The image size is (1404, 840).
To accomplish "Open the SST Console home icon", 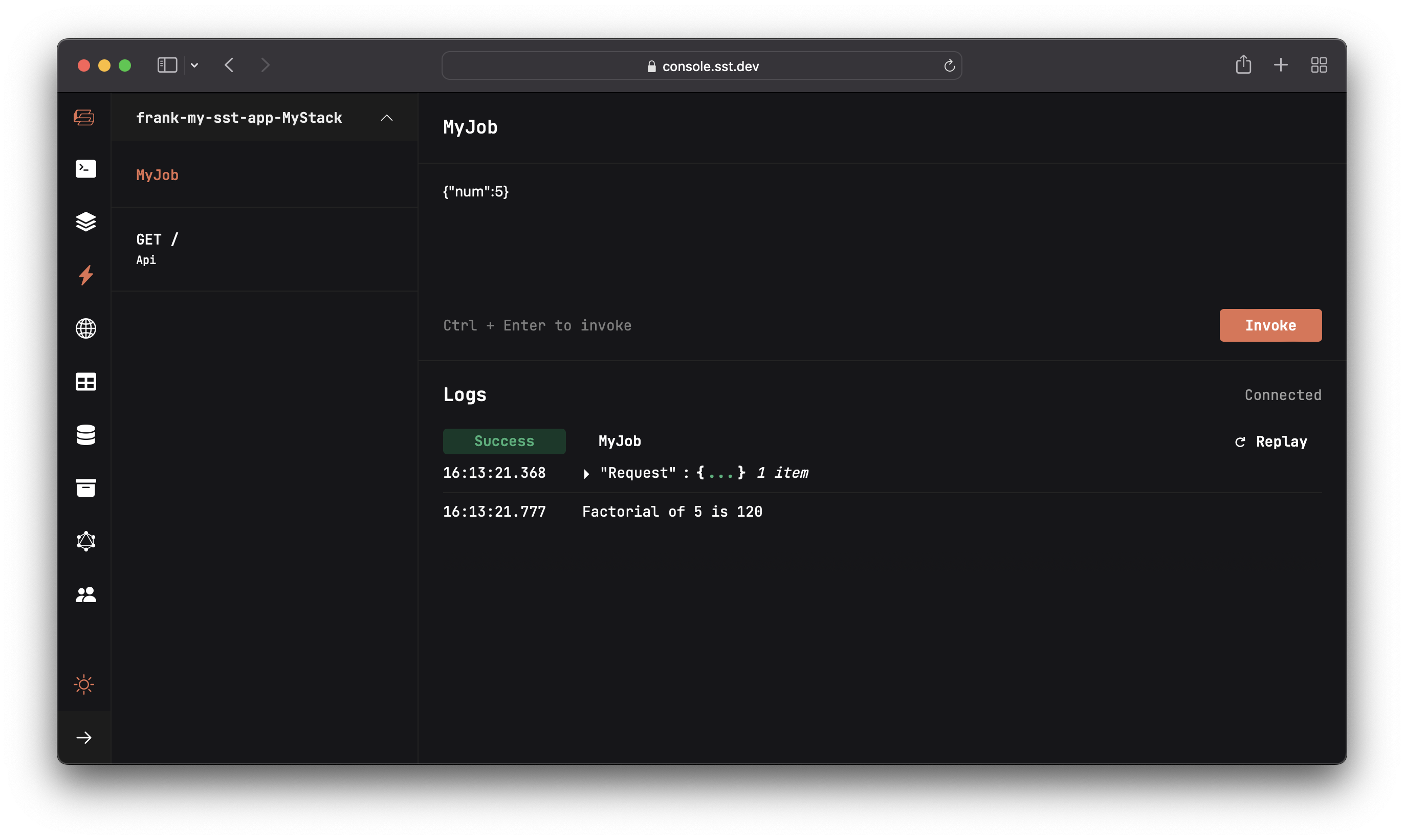I will (85, 118).
